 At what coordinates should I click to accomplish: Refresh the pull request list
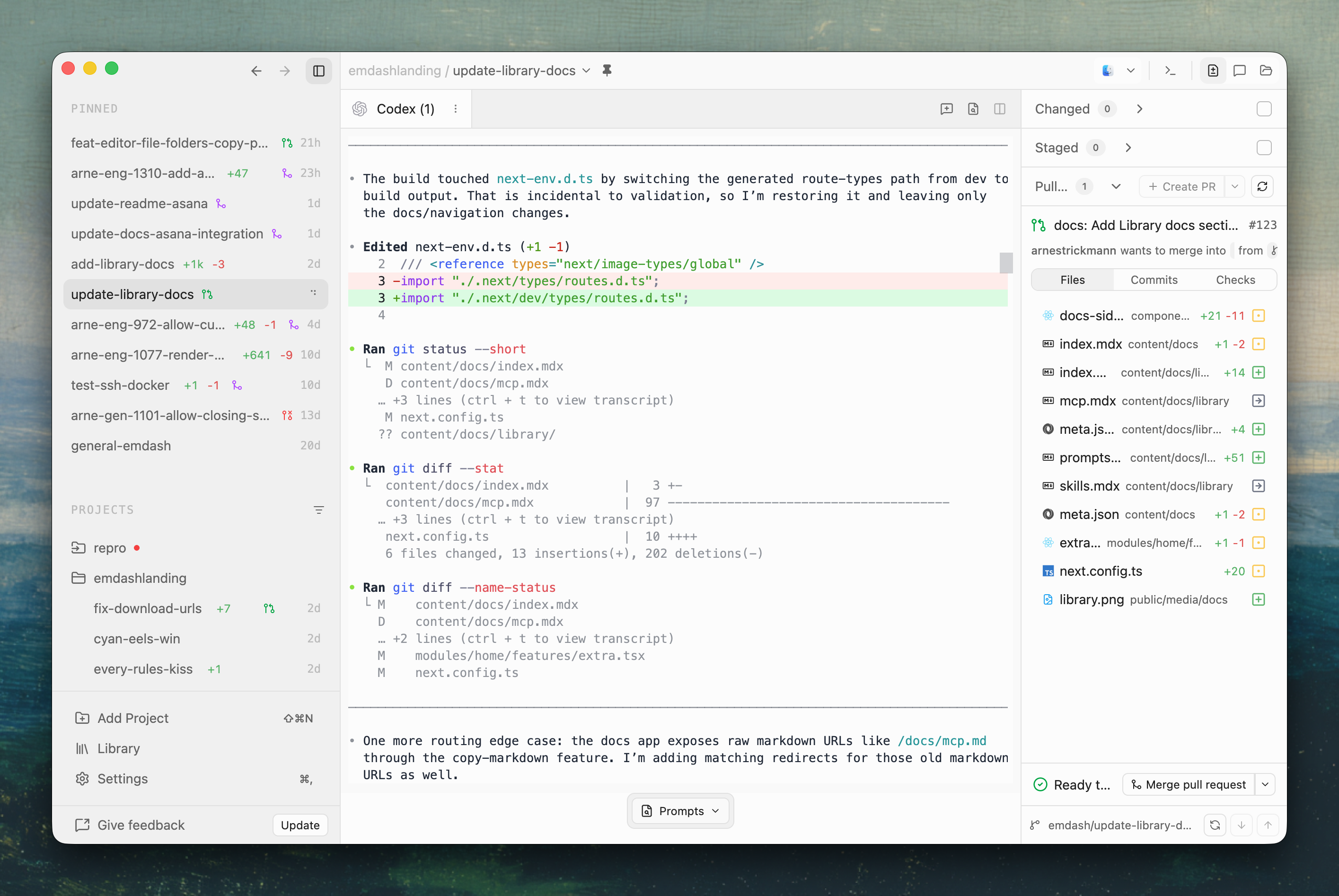[1262, 186]
